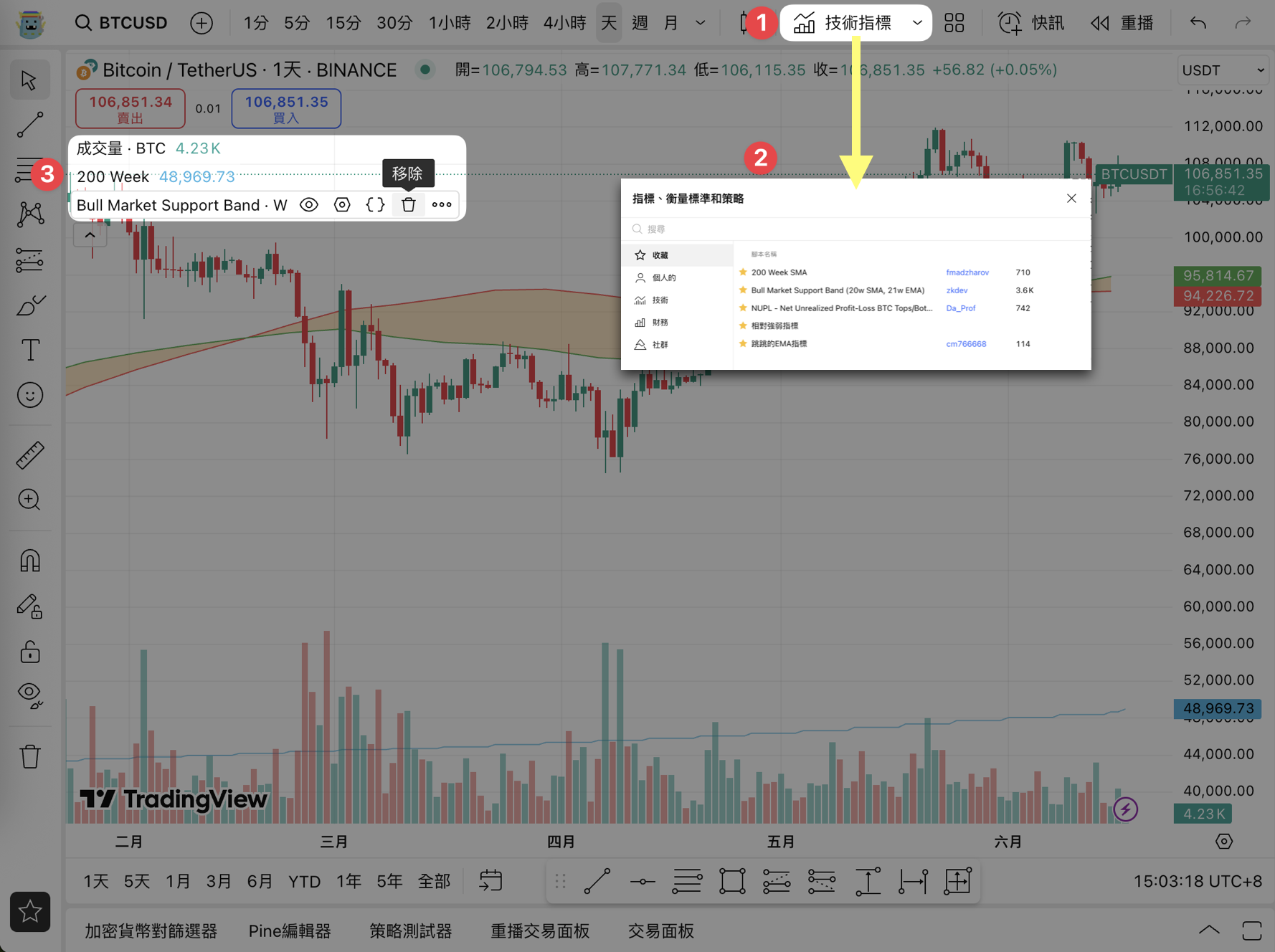Open Bull Market Support Band settings
Image resolution: width=1275 pixels, height=952 pixels.
point(342,205)
